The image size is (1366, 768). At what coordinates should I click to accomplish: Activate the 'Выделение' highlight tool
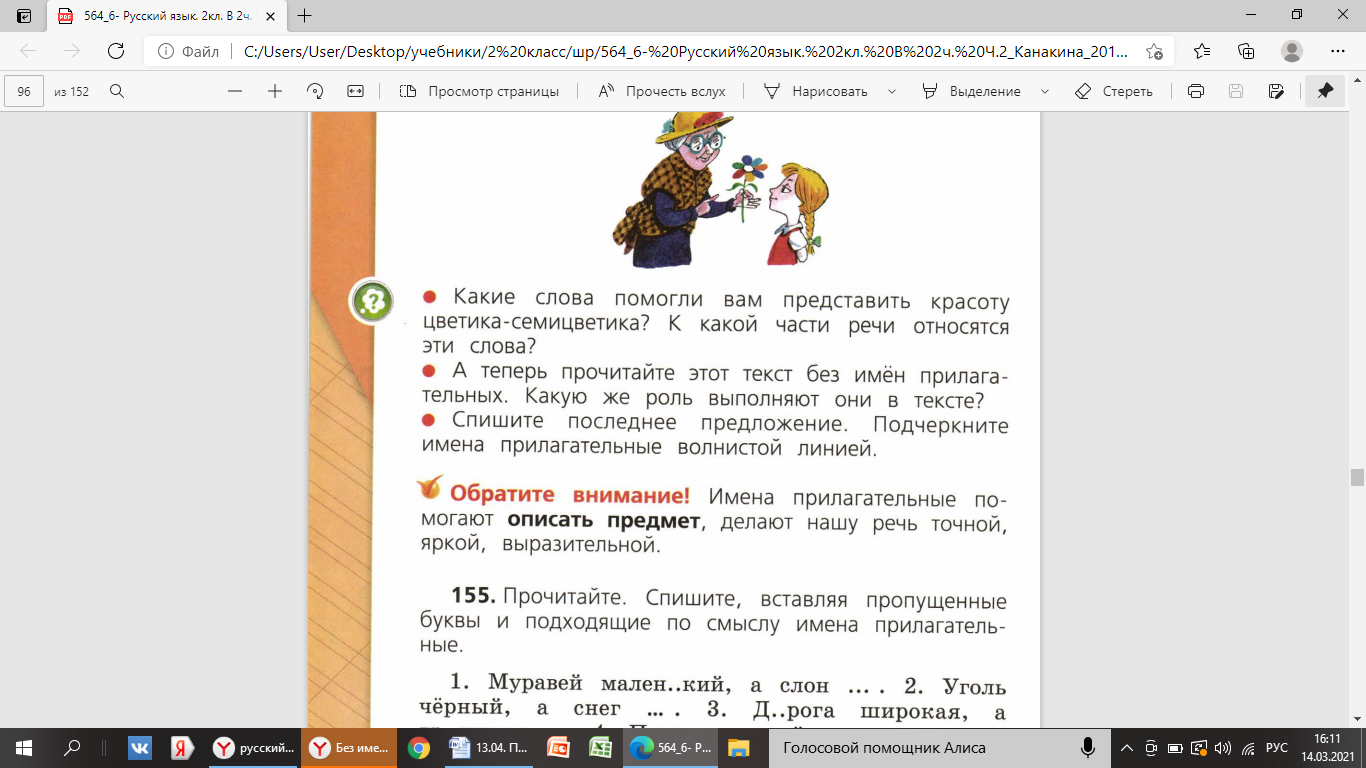[972, 91]
